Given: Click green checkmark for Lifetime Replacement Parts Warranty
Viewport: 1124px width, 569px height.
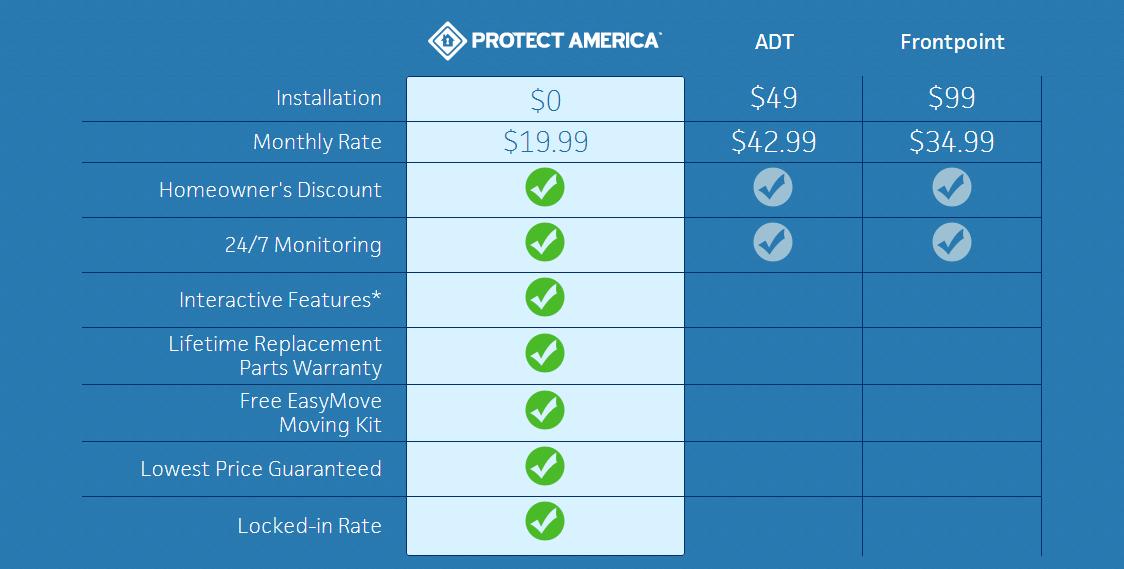Looking at the screenshot, I should pyautogui.click(x=545, y=353).
